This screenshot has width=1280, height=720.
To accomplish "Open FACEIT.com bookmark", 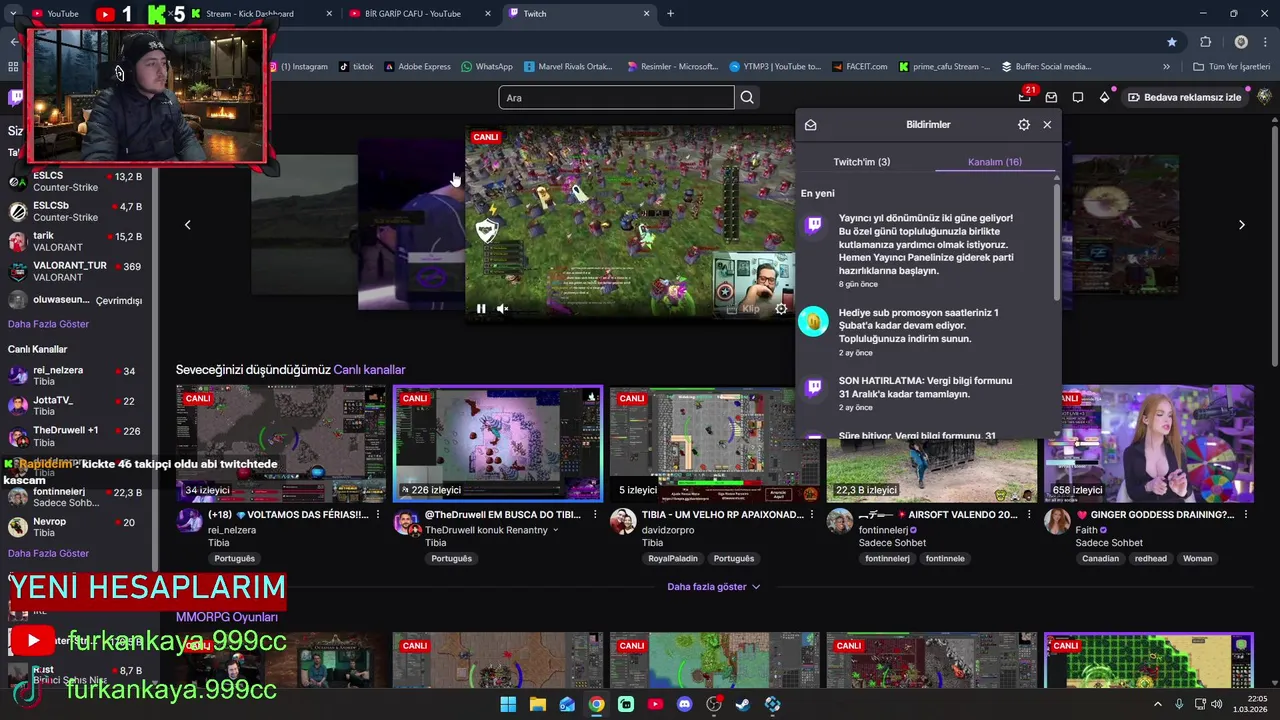I will (860, 67).
